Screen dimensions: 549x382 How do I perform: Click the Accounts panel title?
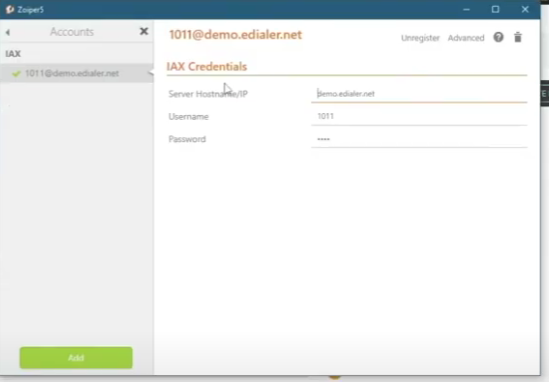point(72,32)
